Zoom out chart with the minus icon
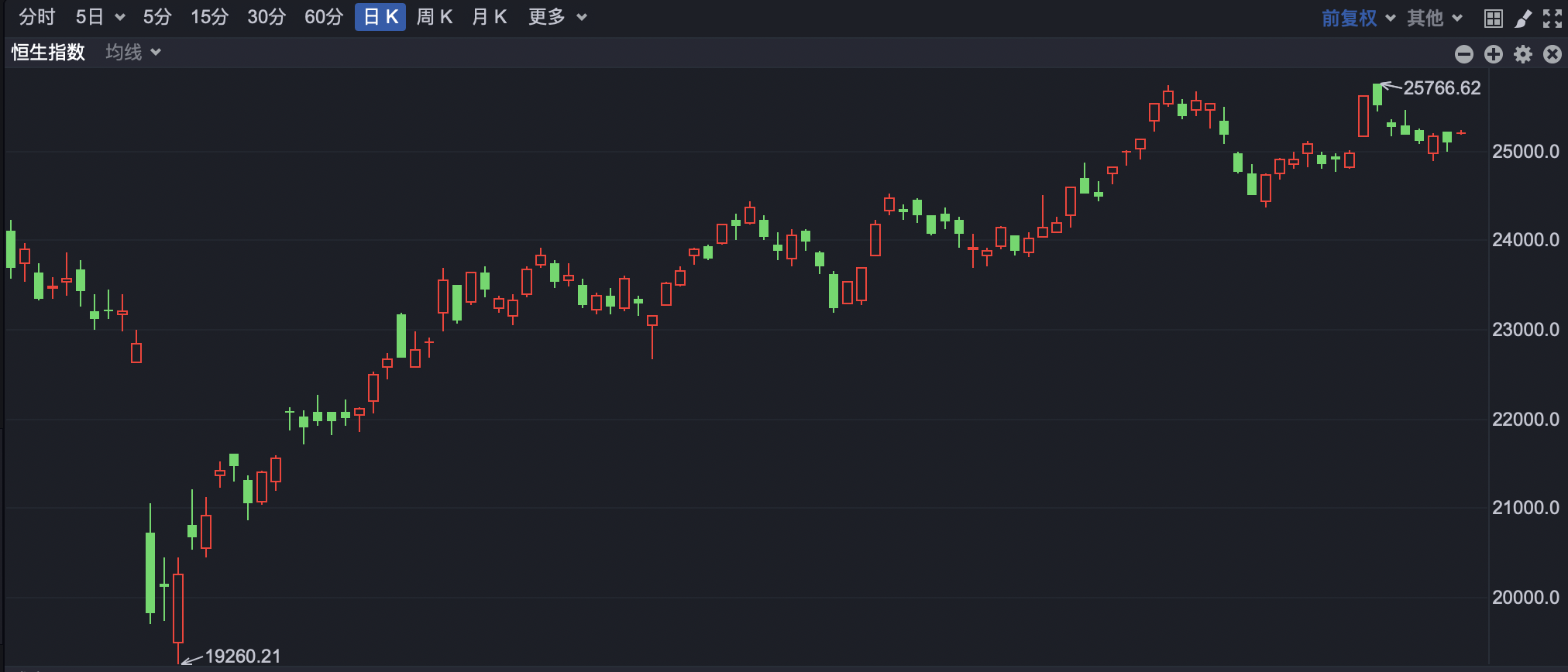1568x672 pixels. coord(1464,54)
